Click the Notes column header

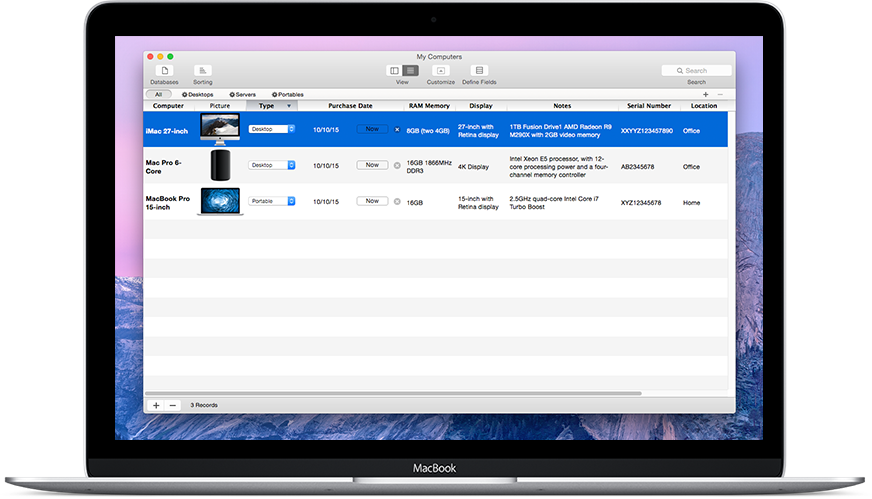coord(562,106)
